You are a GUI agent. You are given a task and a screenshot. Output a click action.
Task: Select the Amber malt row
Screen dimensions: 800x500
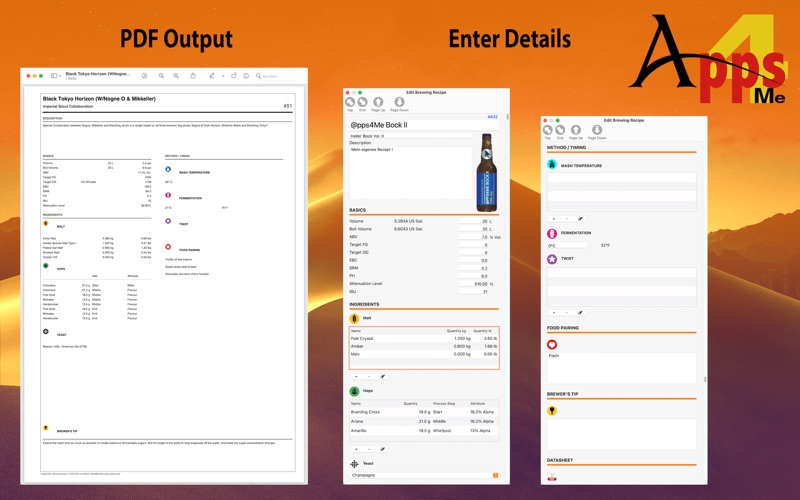click(x=424, y=346)
